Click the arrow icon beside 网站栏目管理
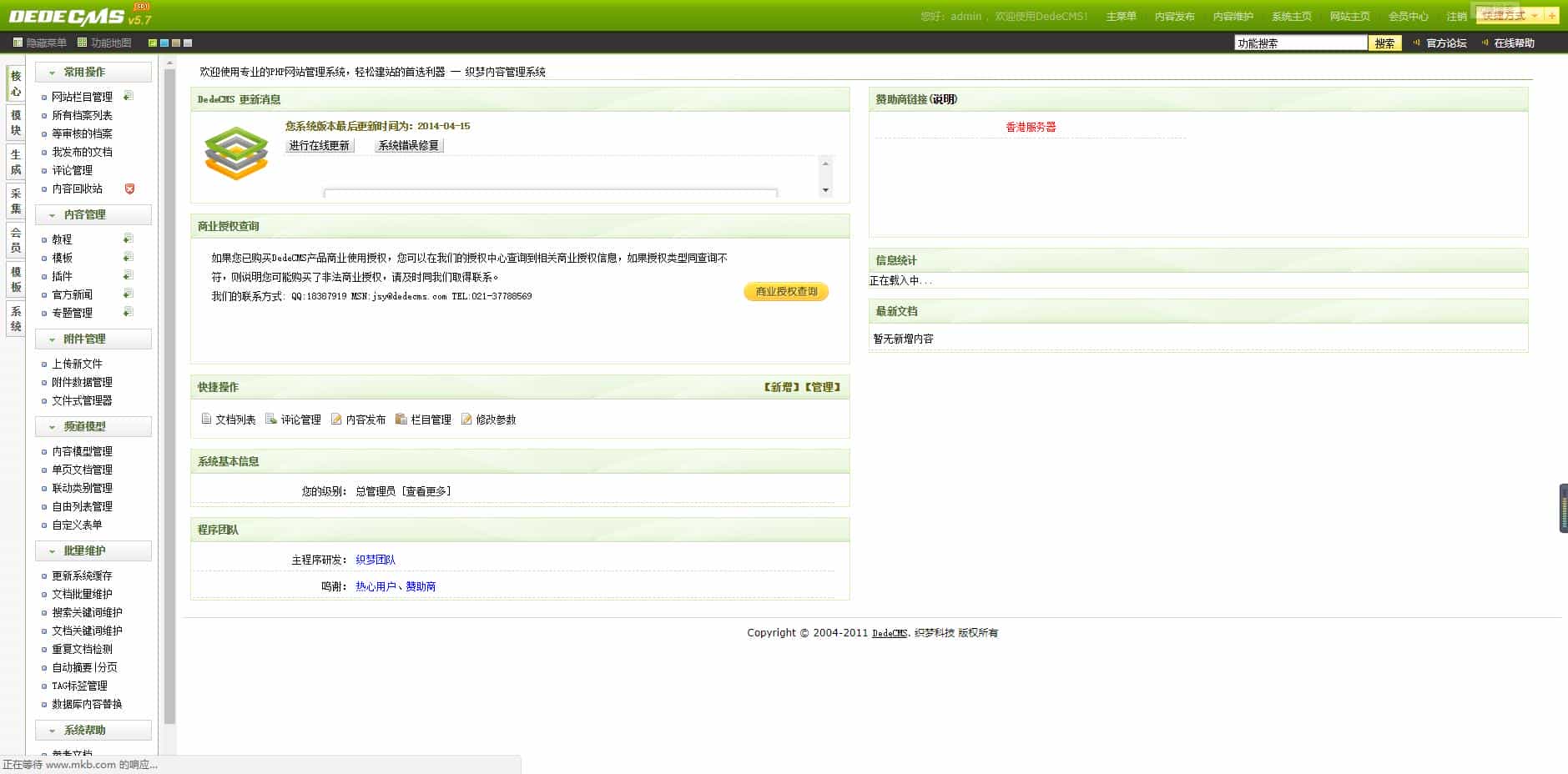Viewport: 1568px width, 774px height. click(x=129, y=96)
